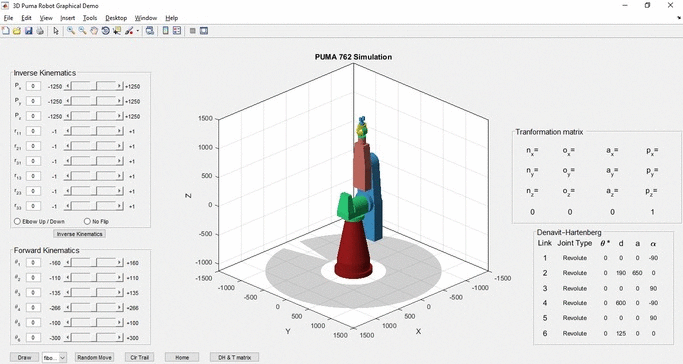
Task: Click the Open File folder icon
Action: [x=17, y=31]
